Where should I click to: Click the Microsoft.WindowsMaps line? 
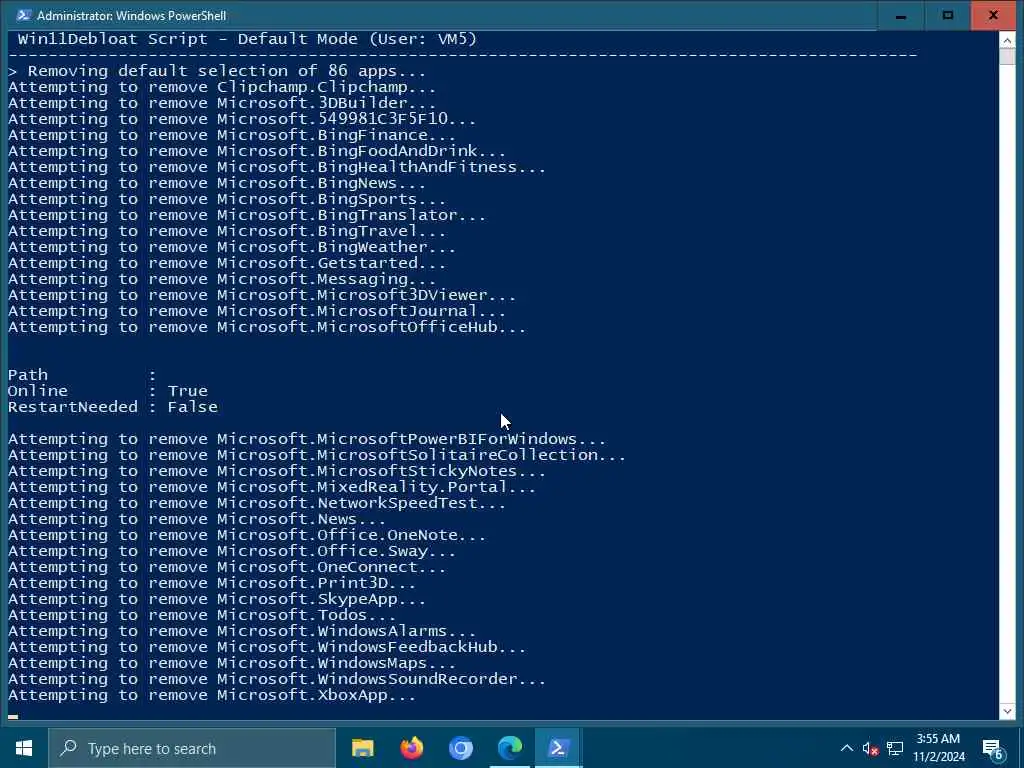point(232,663)
